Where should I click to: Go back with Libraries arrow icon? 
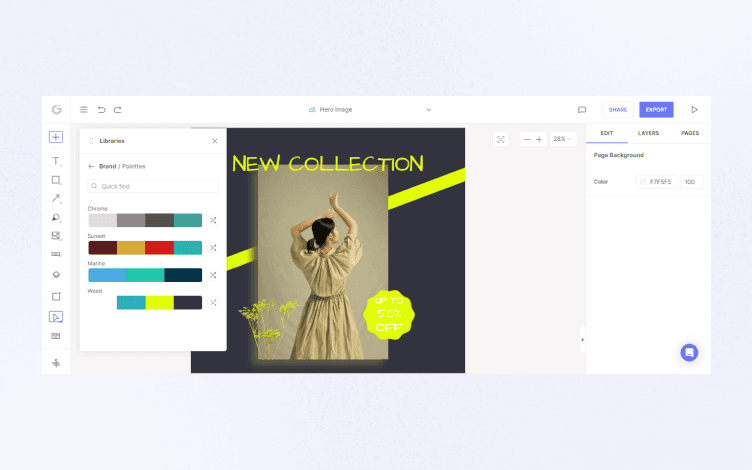(91, 166)
